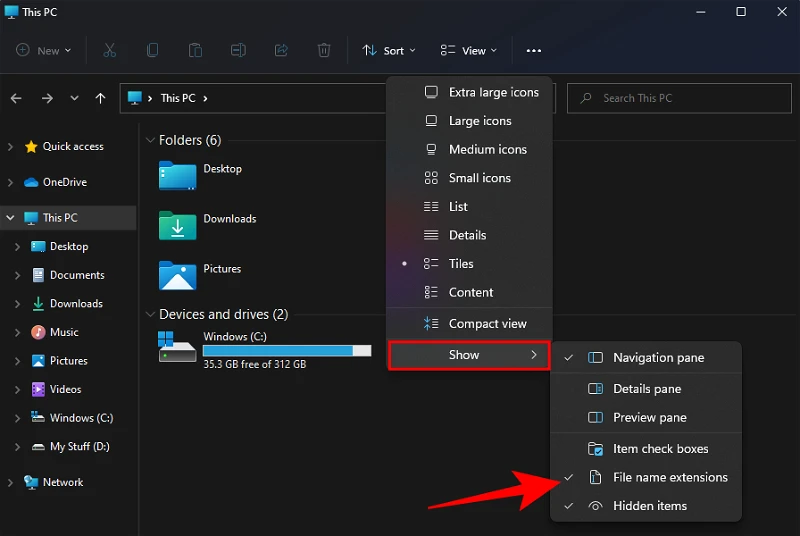Go up one level with up arrow
The width and height of the screenshot is (800, 536).
pos(101,98)
